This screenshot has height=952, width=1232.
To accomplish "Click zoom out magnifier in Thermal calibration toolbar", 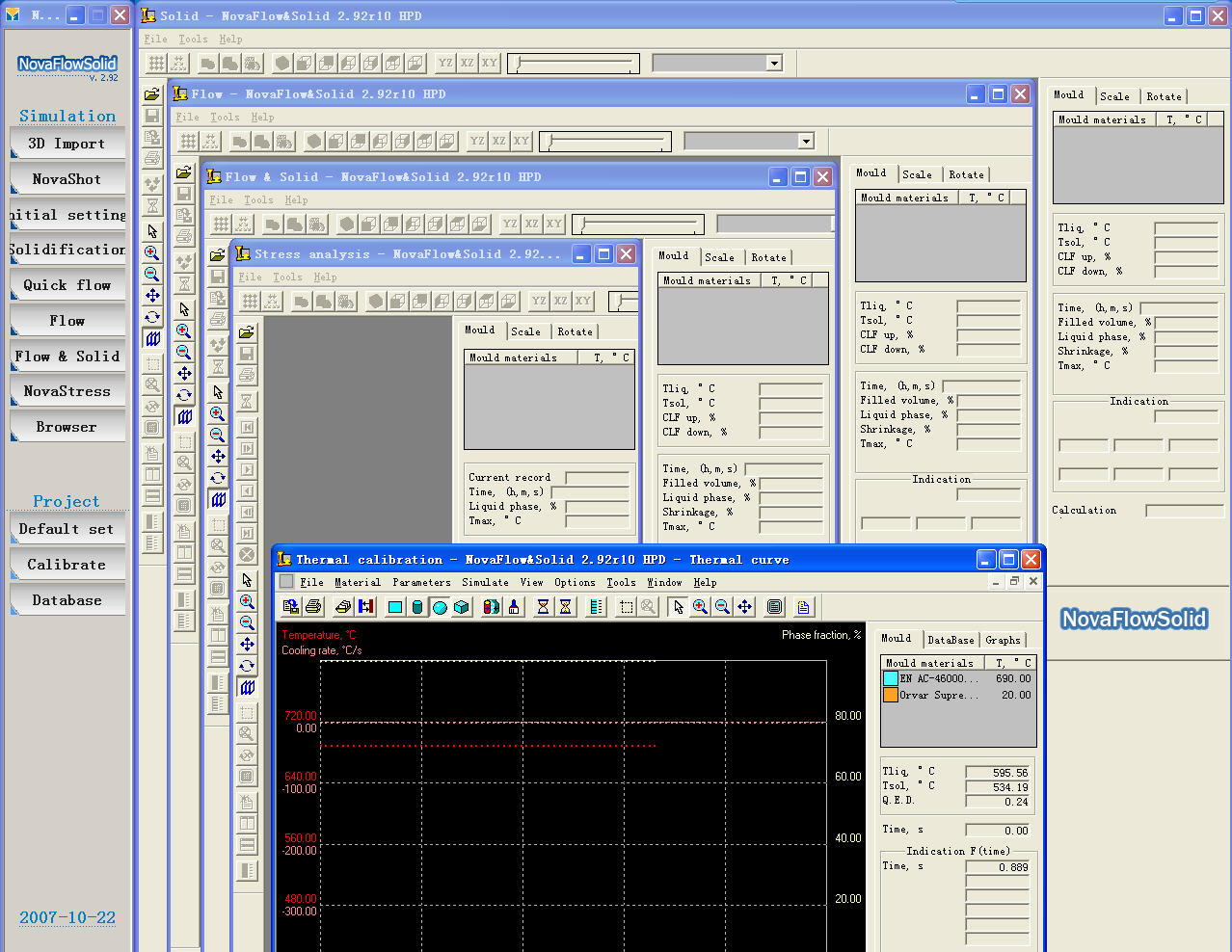I will (723, 607).
